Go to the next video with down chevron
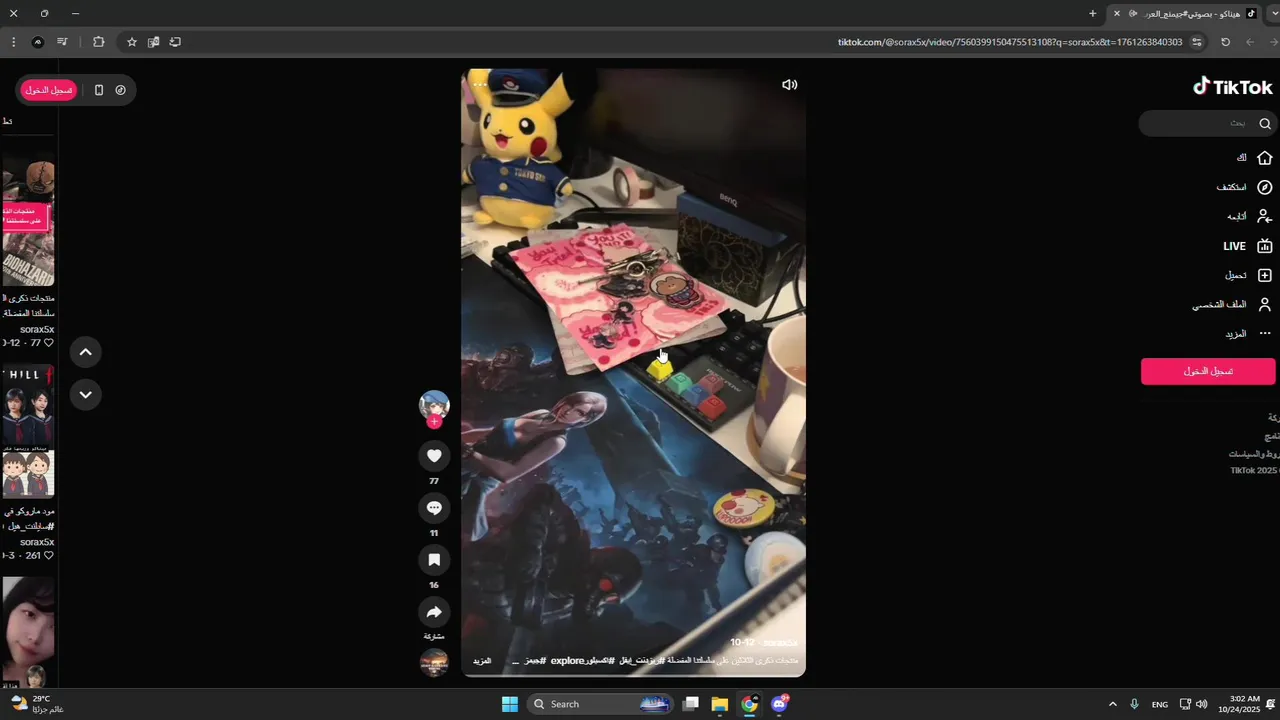 [x=86, y=395]
